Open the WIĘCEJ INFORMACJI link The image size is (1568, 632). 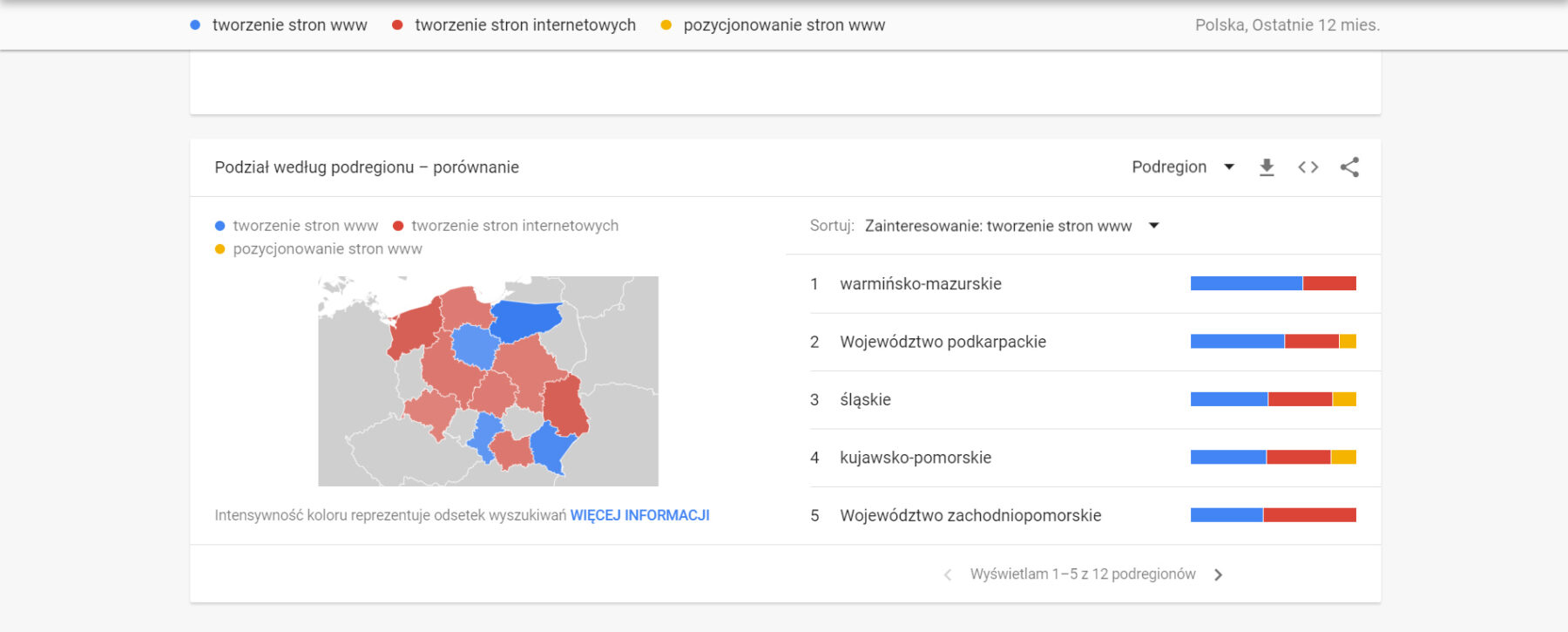pyautogui.click(x=639, y=515)
